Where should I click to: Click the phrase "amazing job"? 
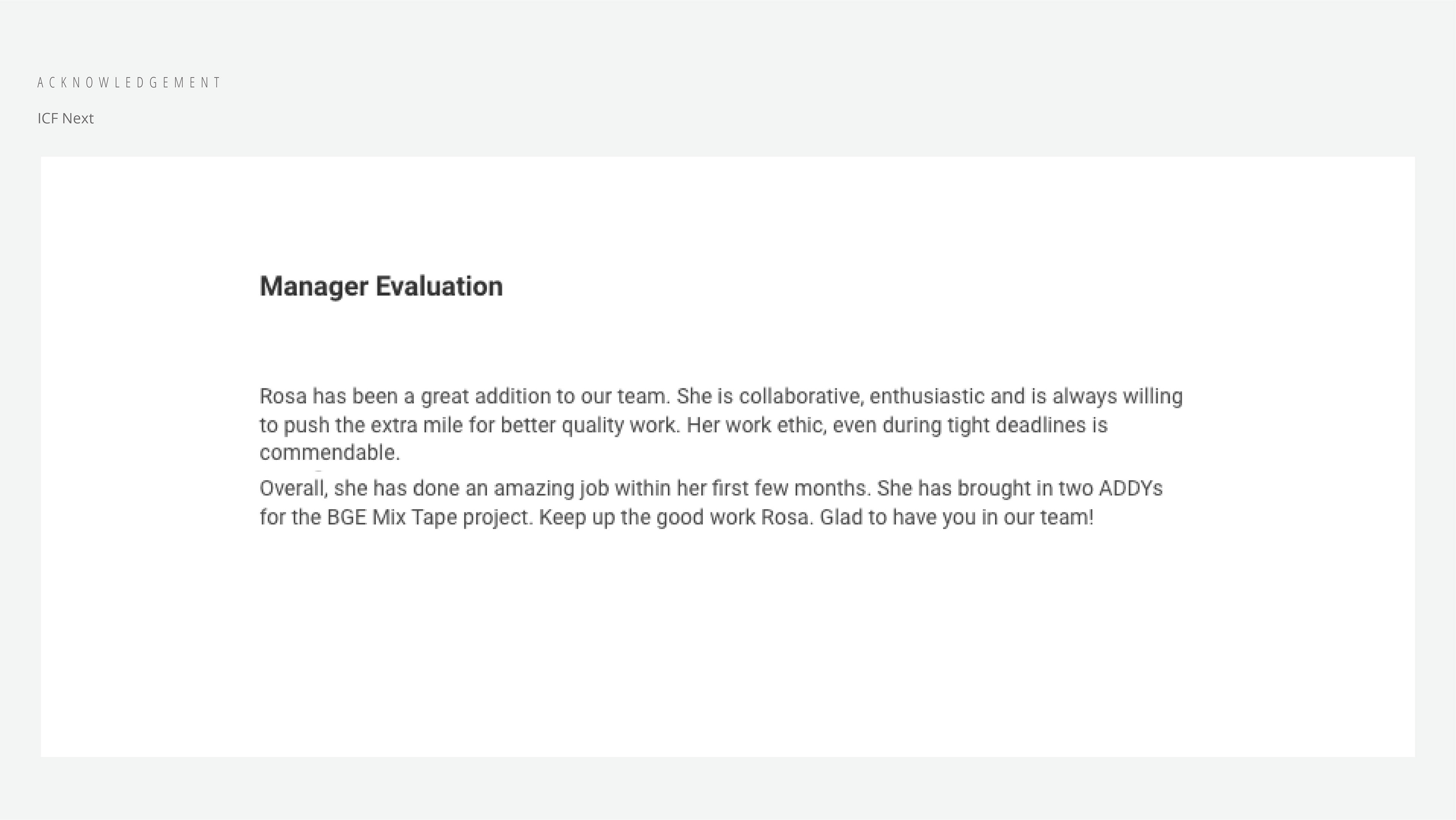click(x=551, y=489)
